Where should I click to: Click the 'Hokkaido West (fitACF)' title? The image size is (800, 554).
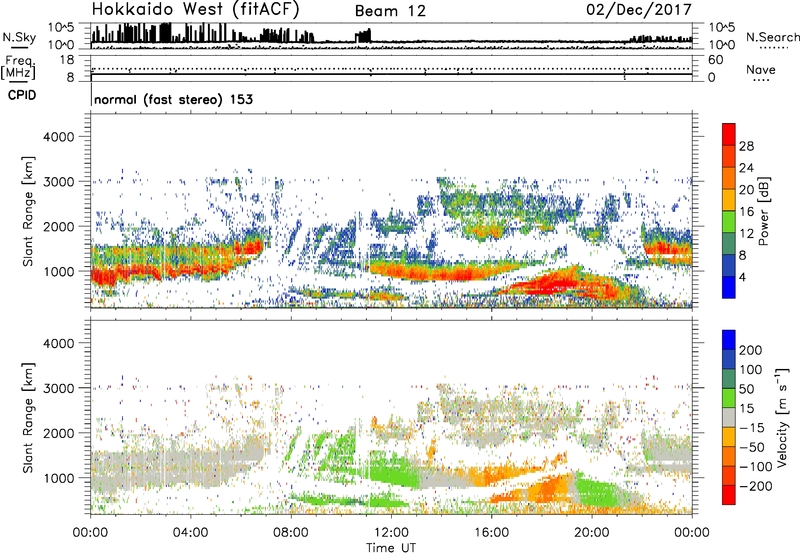195,10
